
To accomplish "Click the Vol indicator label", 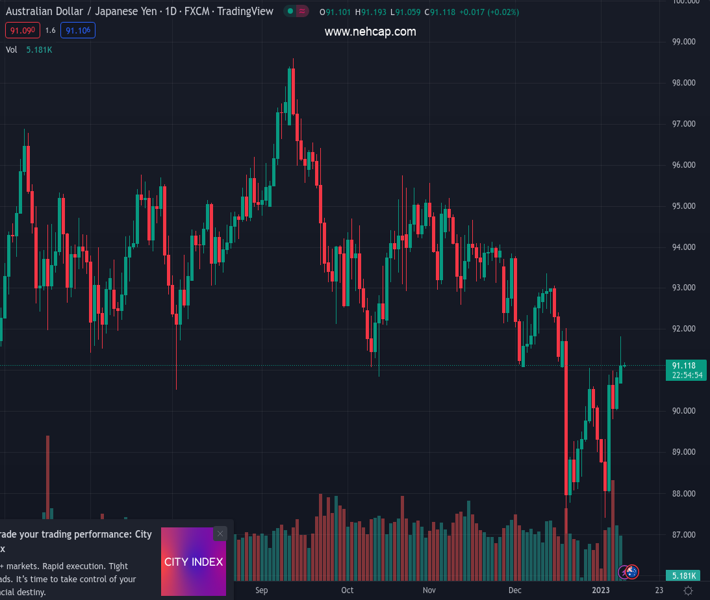I will click(x=11, y=49).
